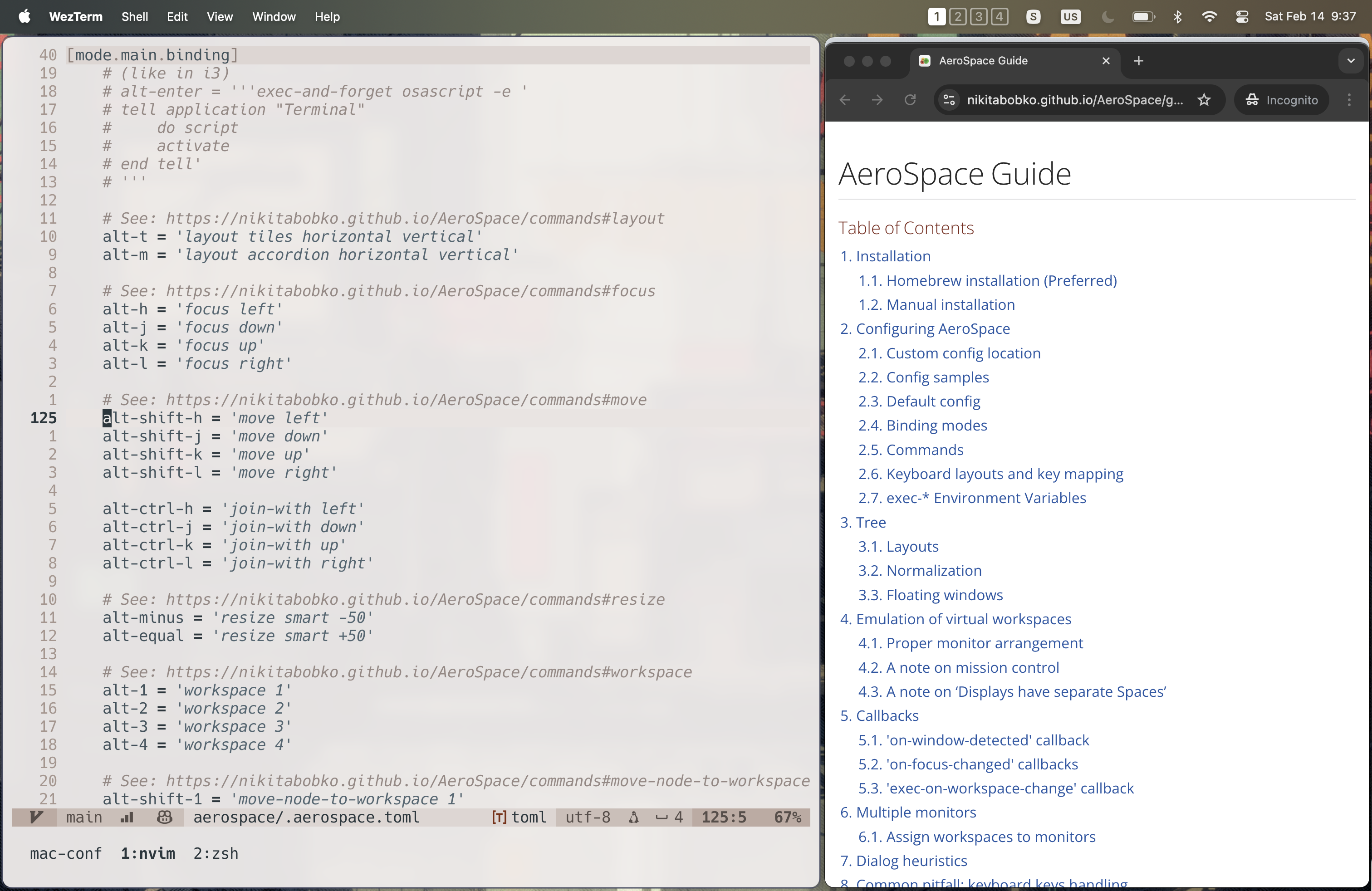
Task: Open the US input source menu
Action: 1070,17
